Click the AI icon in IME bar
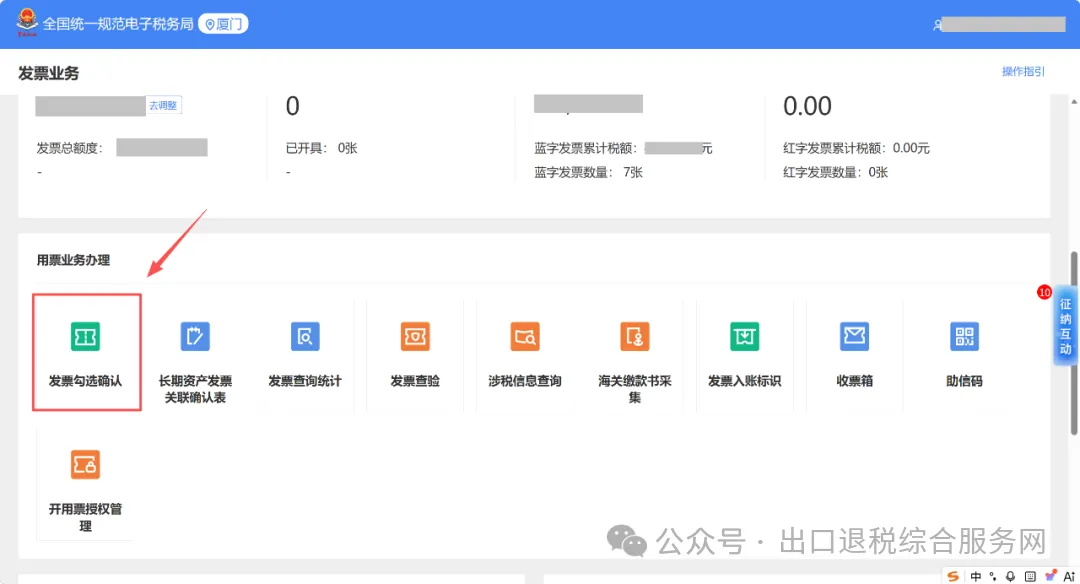The image size is (1080, 584). coord(1069,576)
